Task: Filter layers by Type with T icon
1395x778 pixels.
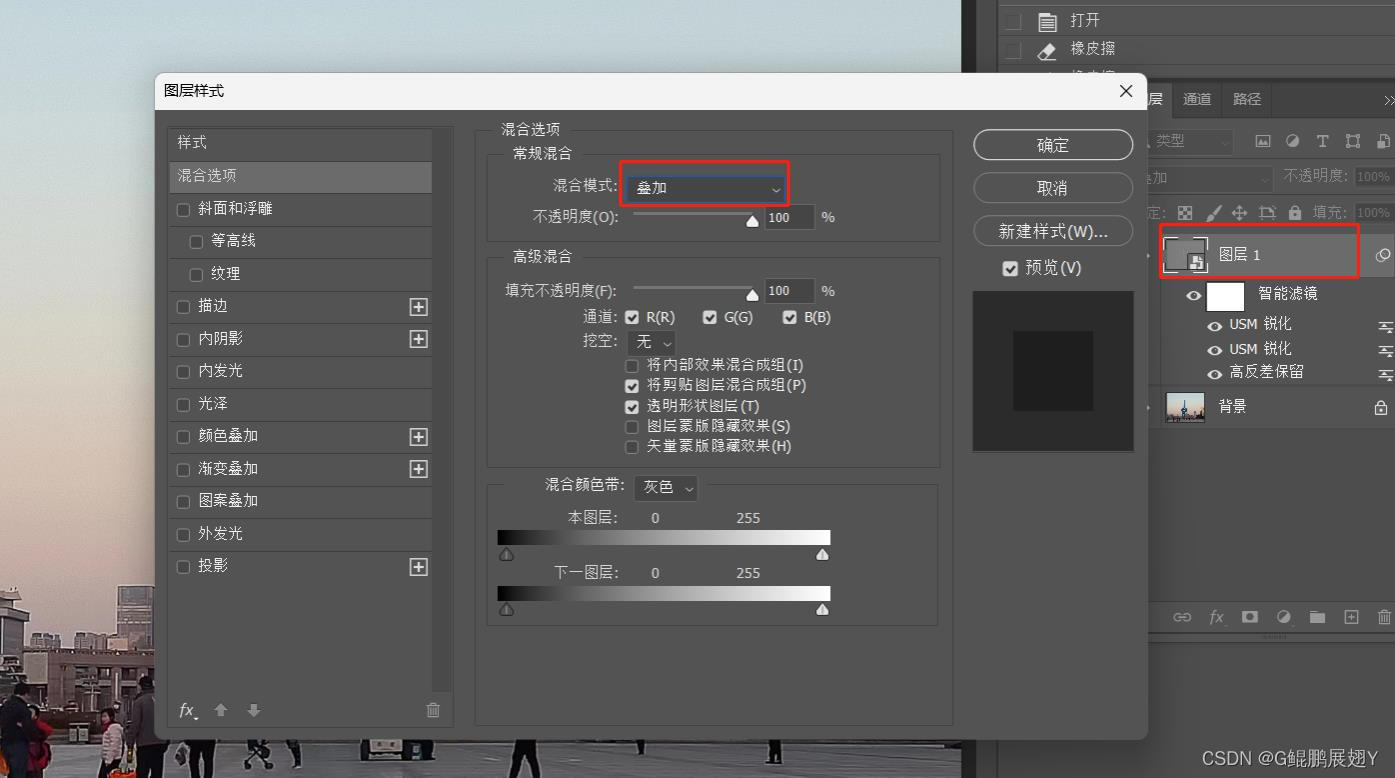Action: point(1322,141)
